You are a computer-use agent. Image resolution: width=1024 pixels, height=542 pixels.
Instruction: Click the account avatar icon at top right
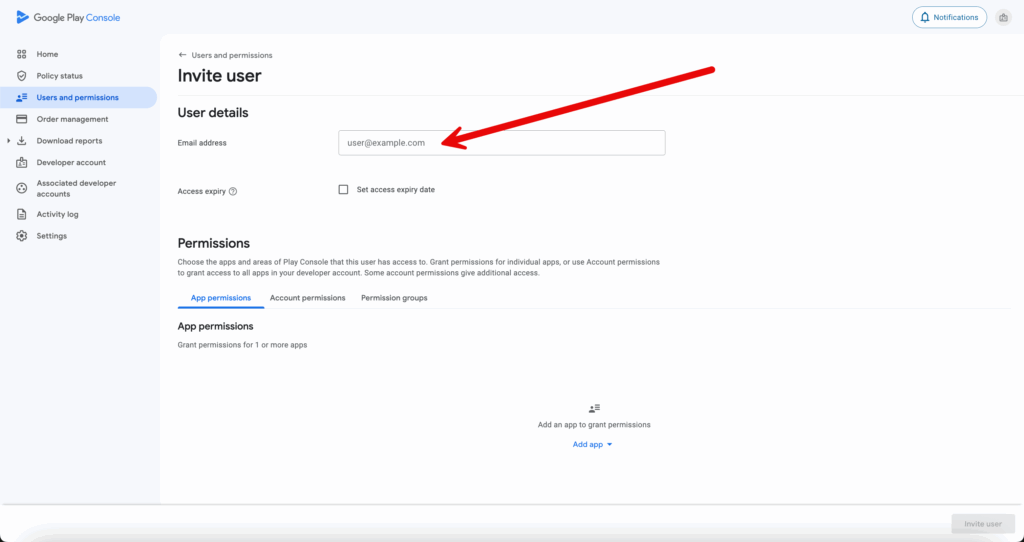[1004, 18]
